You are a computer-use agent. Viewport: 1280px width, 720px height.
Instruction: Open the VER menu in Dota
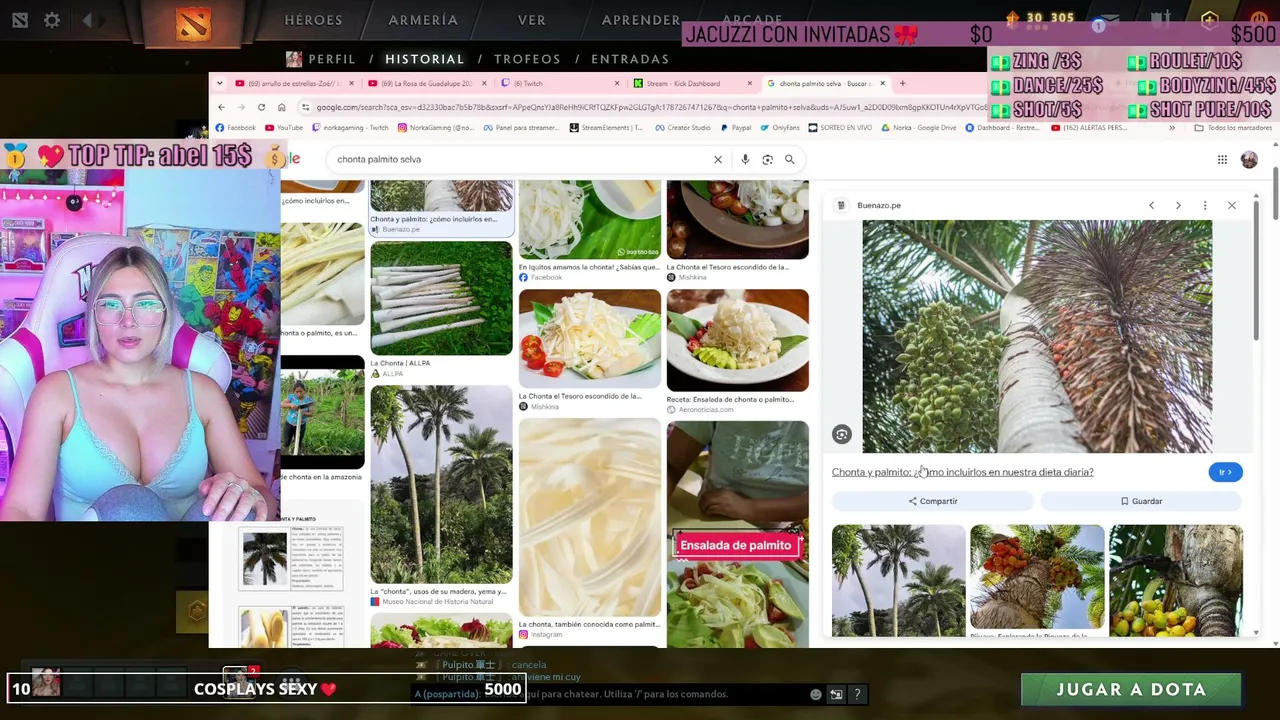(x=532, y=20)
